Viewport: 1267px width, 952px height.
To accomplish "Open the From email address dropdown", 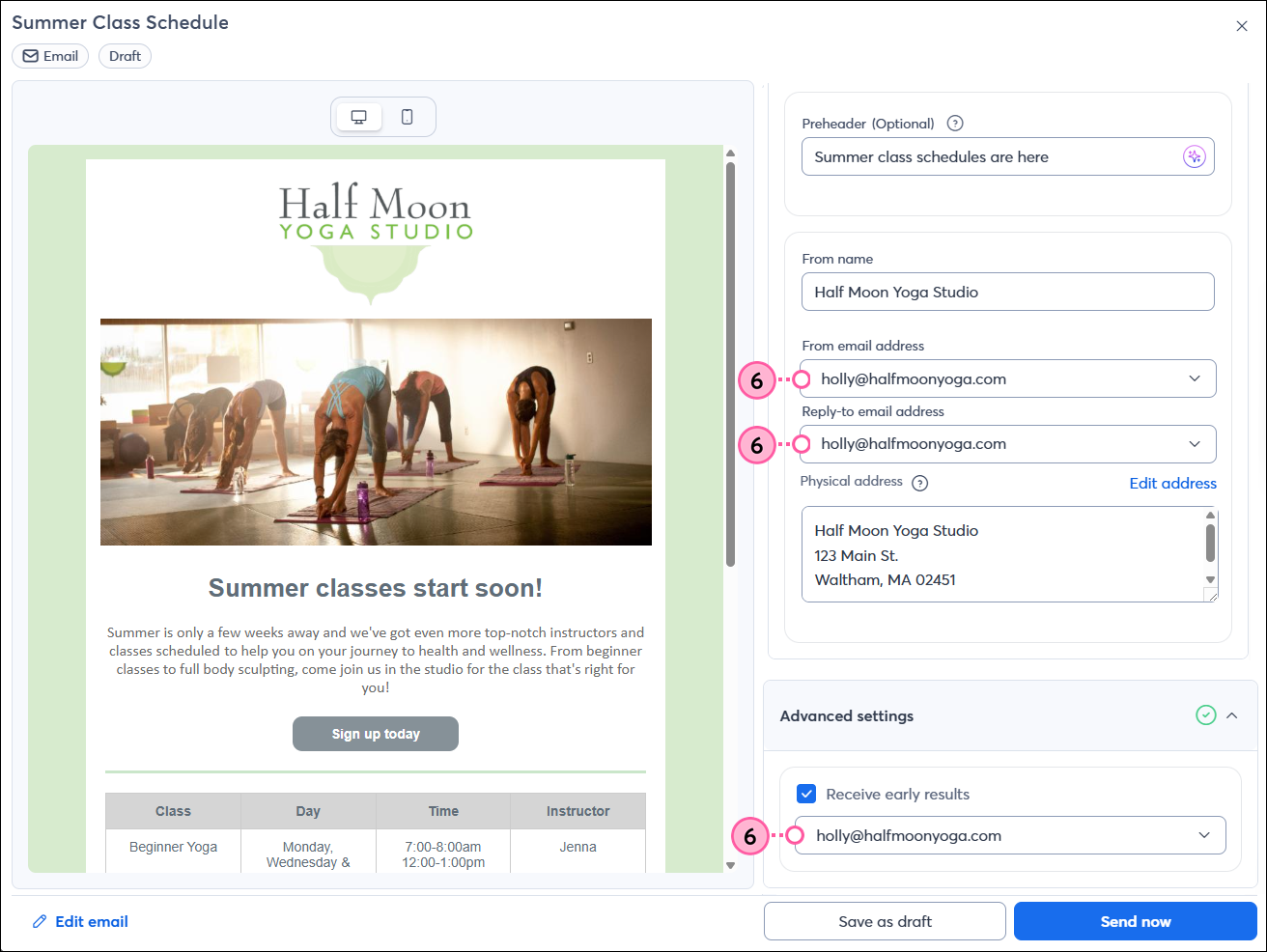I will pos(1196,378).
